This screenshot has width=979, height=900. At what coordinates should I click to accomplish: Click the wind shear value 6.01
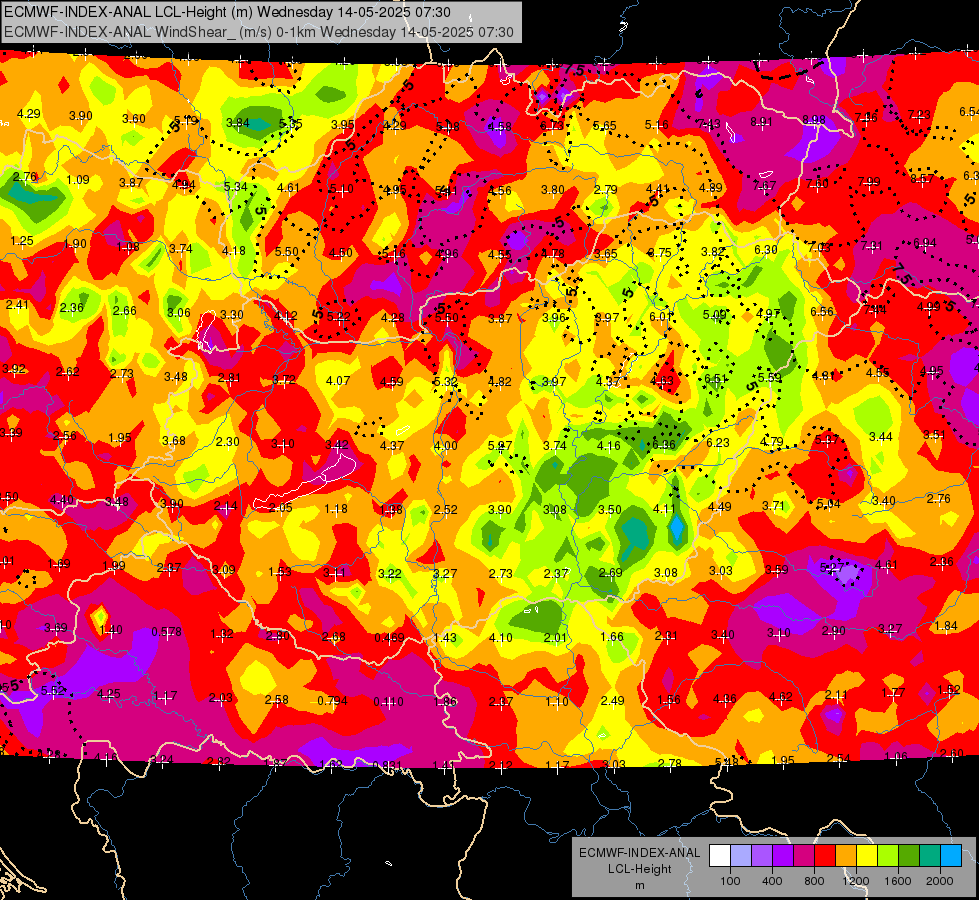pos(661,317)
